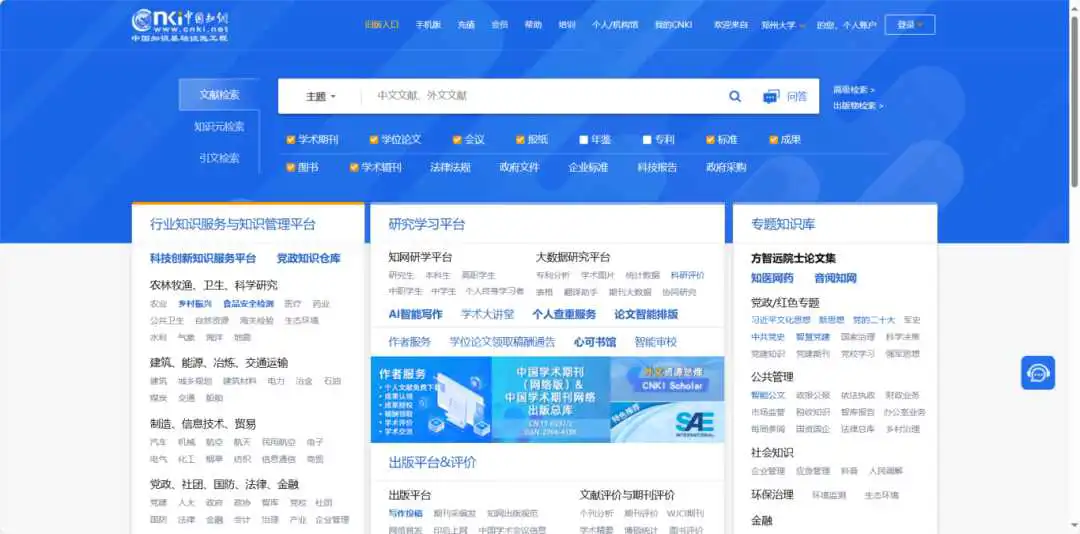Open the floating customer service headset icon
The image size is (1080, 534).
[x=1037, y=373]
